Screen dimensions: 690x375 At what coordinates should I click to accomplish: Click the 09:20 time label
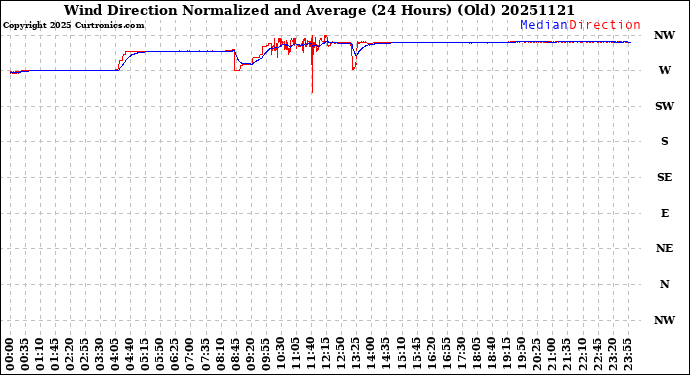(250, 355)
